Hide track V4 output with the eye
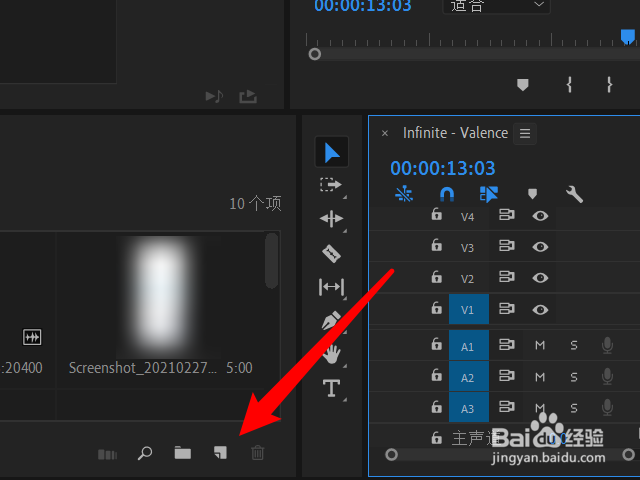The width and height of the screenshot is (640, 480). [540, 216]
